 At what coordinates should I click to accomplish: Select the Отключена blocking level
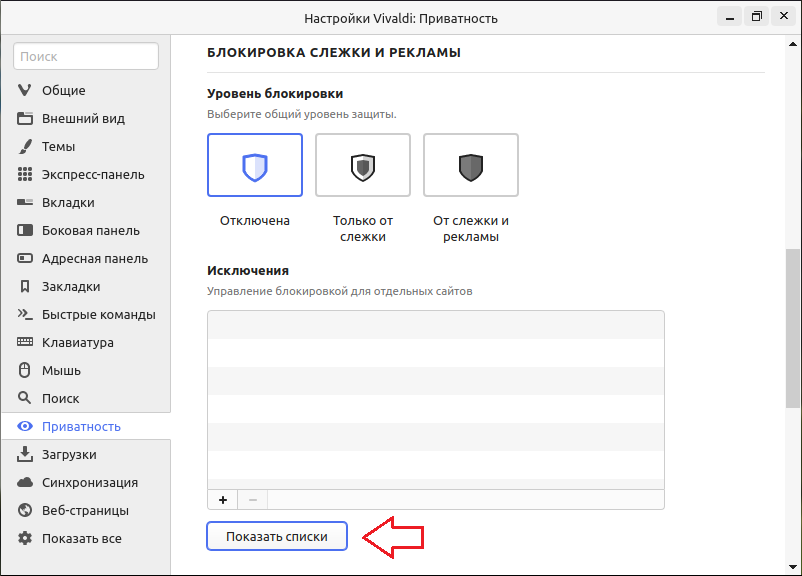click(x=255, y=165)
